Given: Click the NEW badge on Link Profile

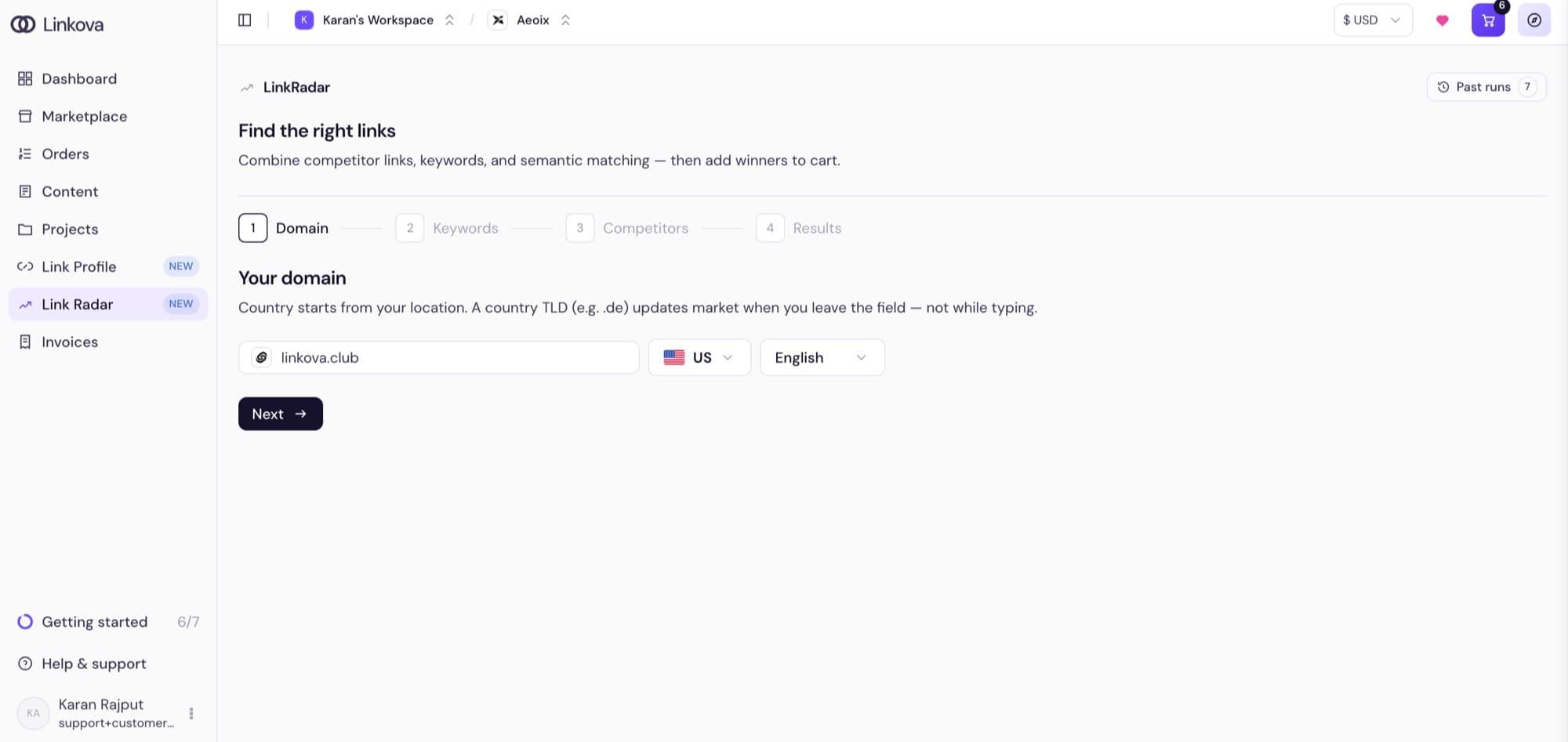Looking at the screenshot, I should click(x=181, y=266).
